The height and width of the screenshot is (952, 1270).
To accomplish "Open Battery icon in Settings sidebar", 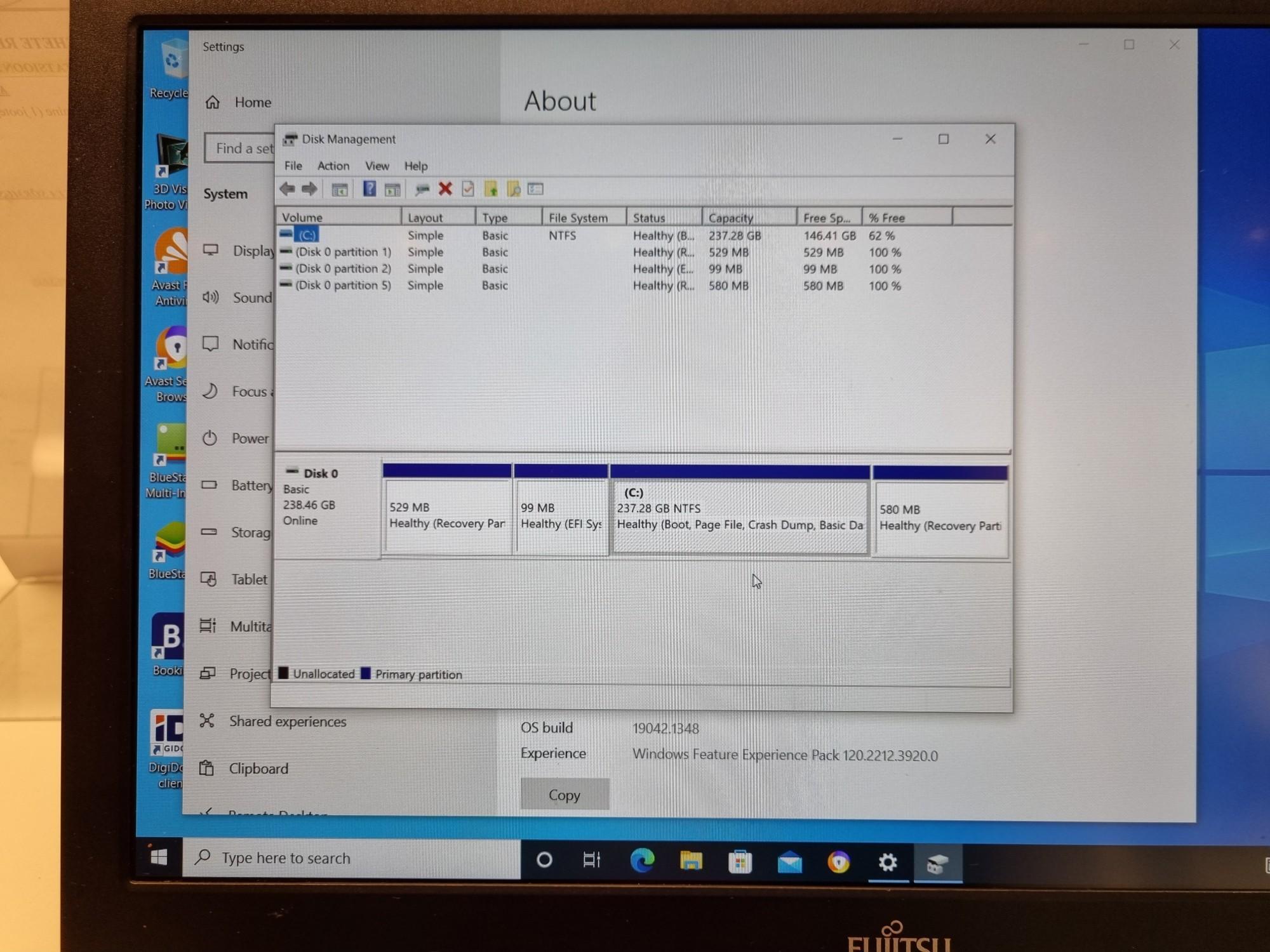I will [x=209, y=485].
